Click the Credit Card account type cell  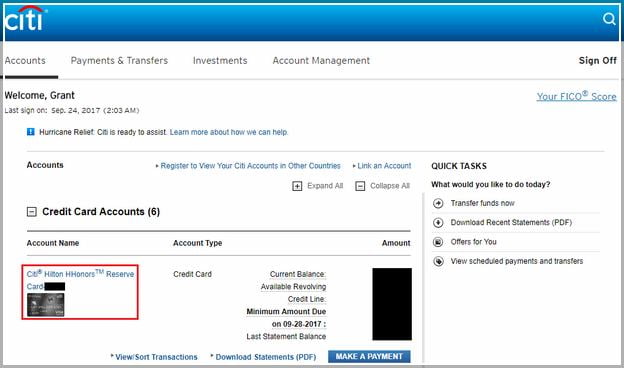tap(192, 275)
